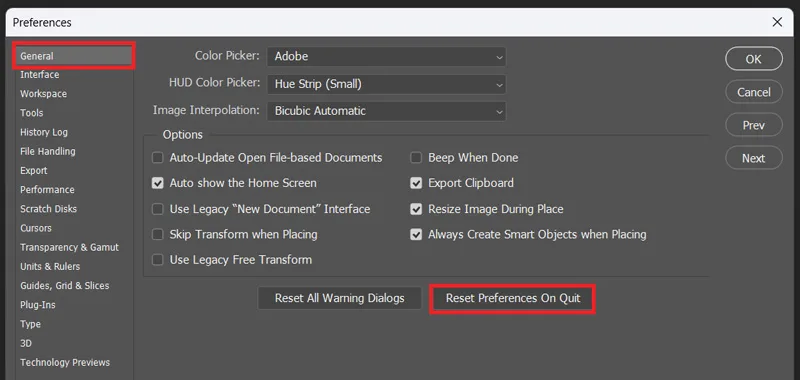
Task: Click Reset All Warning Dialogs button
Action: coord(339,298)
